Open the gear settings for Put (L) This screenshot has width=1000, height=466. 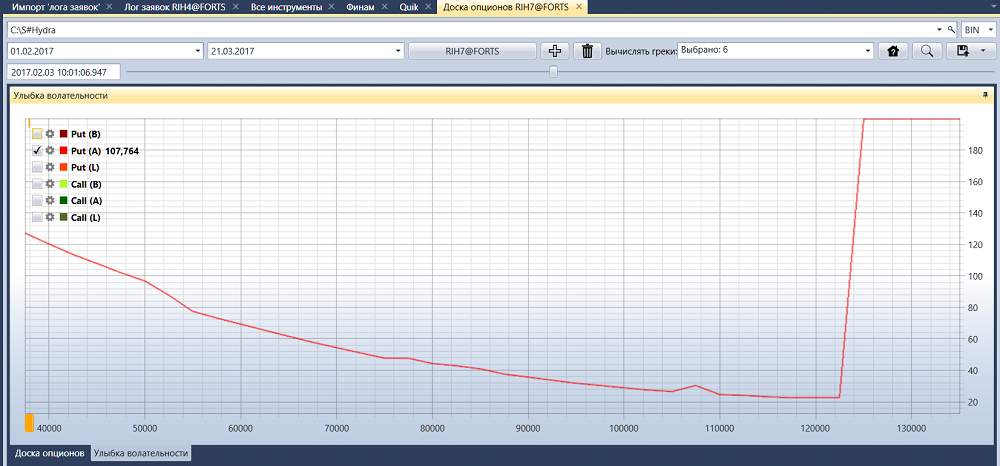50,167
